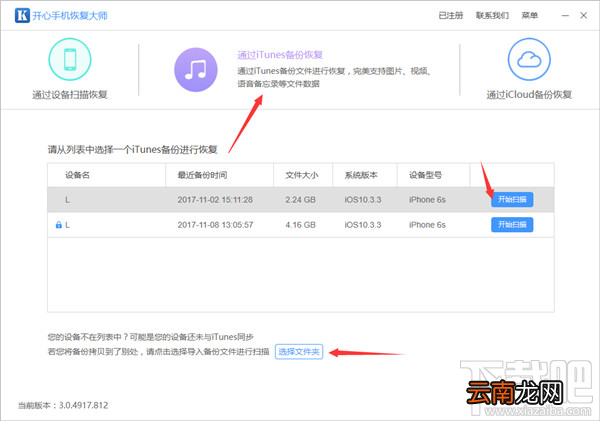
Task: Minimize the recovery app window
Action: click(x=565, y=15)
